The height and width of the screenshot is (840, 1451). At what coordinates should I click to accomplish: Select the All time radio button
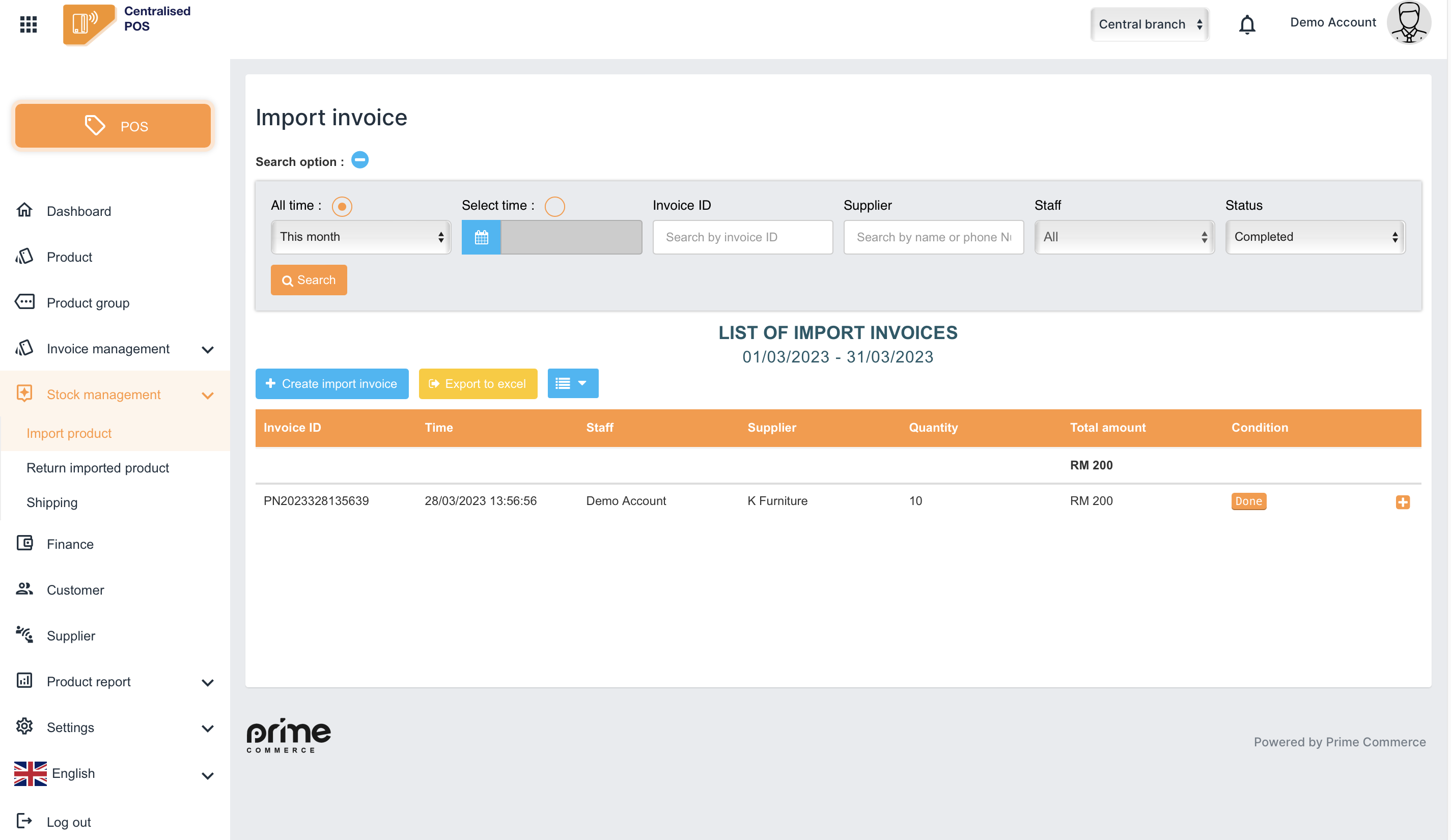(x=342, y=206)
